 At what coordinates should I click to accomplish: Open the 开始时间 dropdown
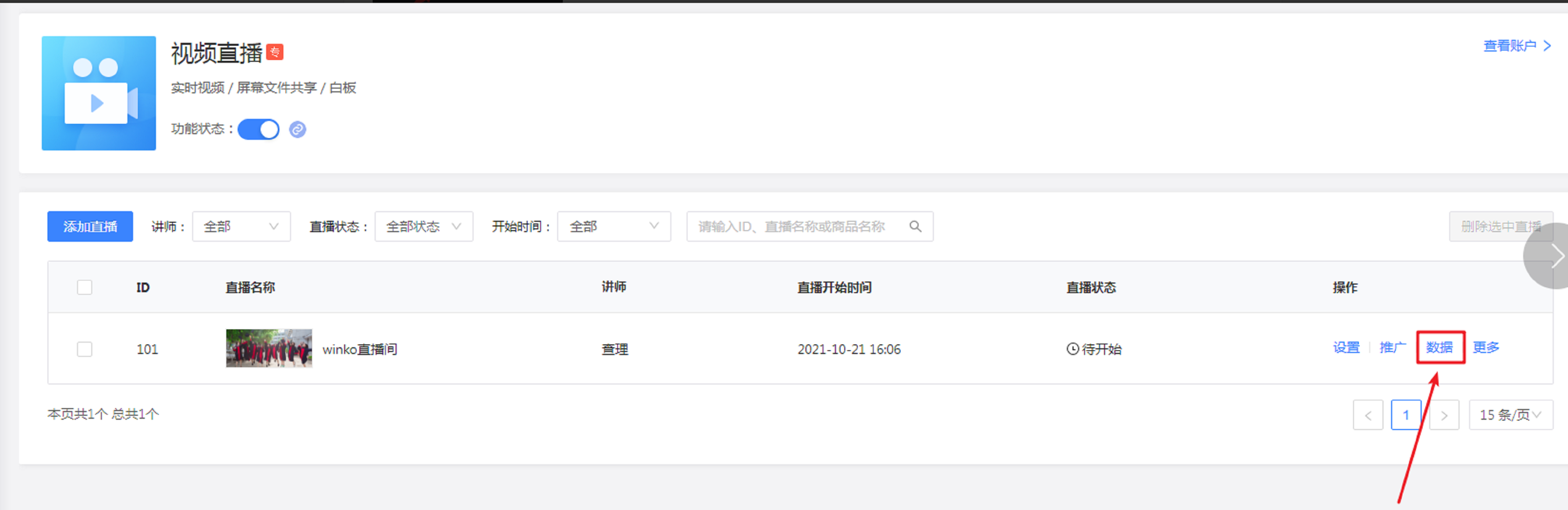pos(614,227)
